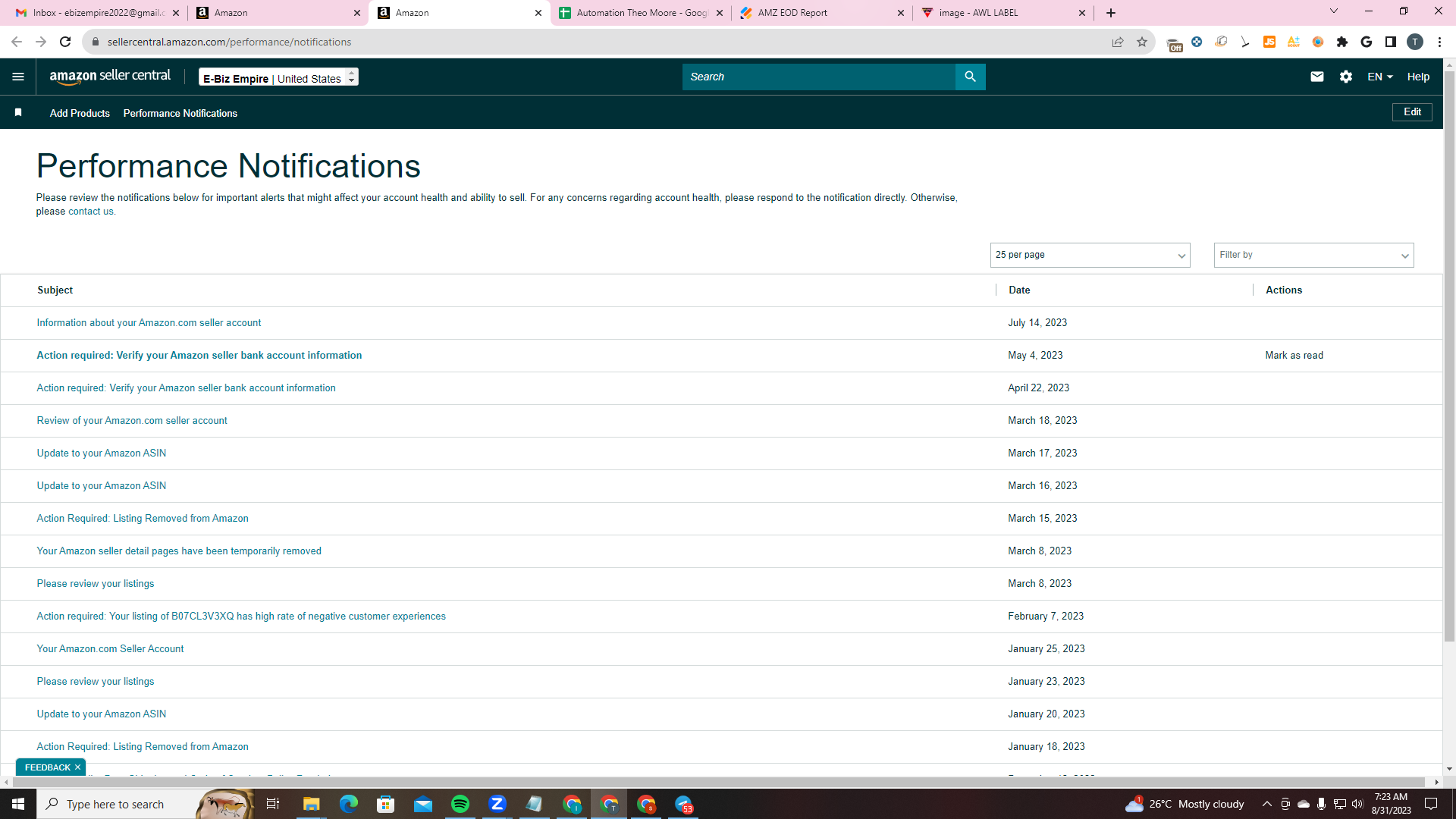Click the Date column header
The height and width of the screenshot is (819, 1456).
pos(1019,290)
